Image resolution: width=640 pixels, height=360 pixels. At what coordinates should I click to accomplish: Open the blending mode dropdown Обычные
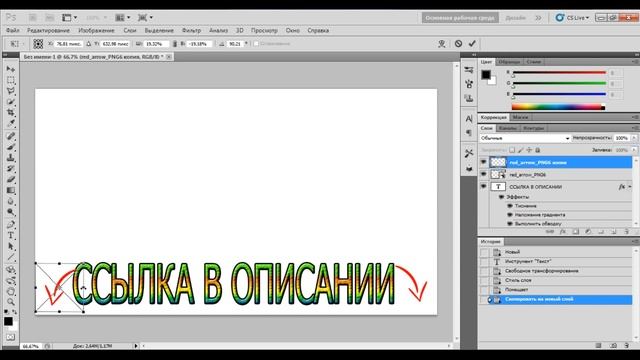pyautogui.click(x=525, y=138)
